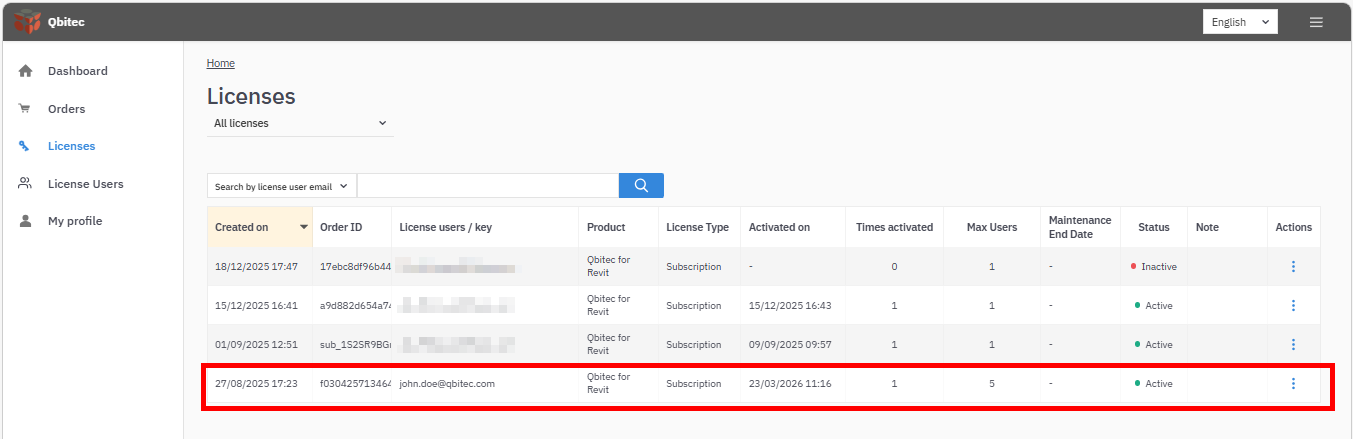
Task: Click the License Users people icon
Action: (25, 184)
